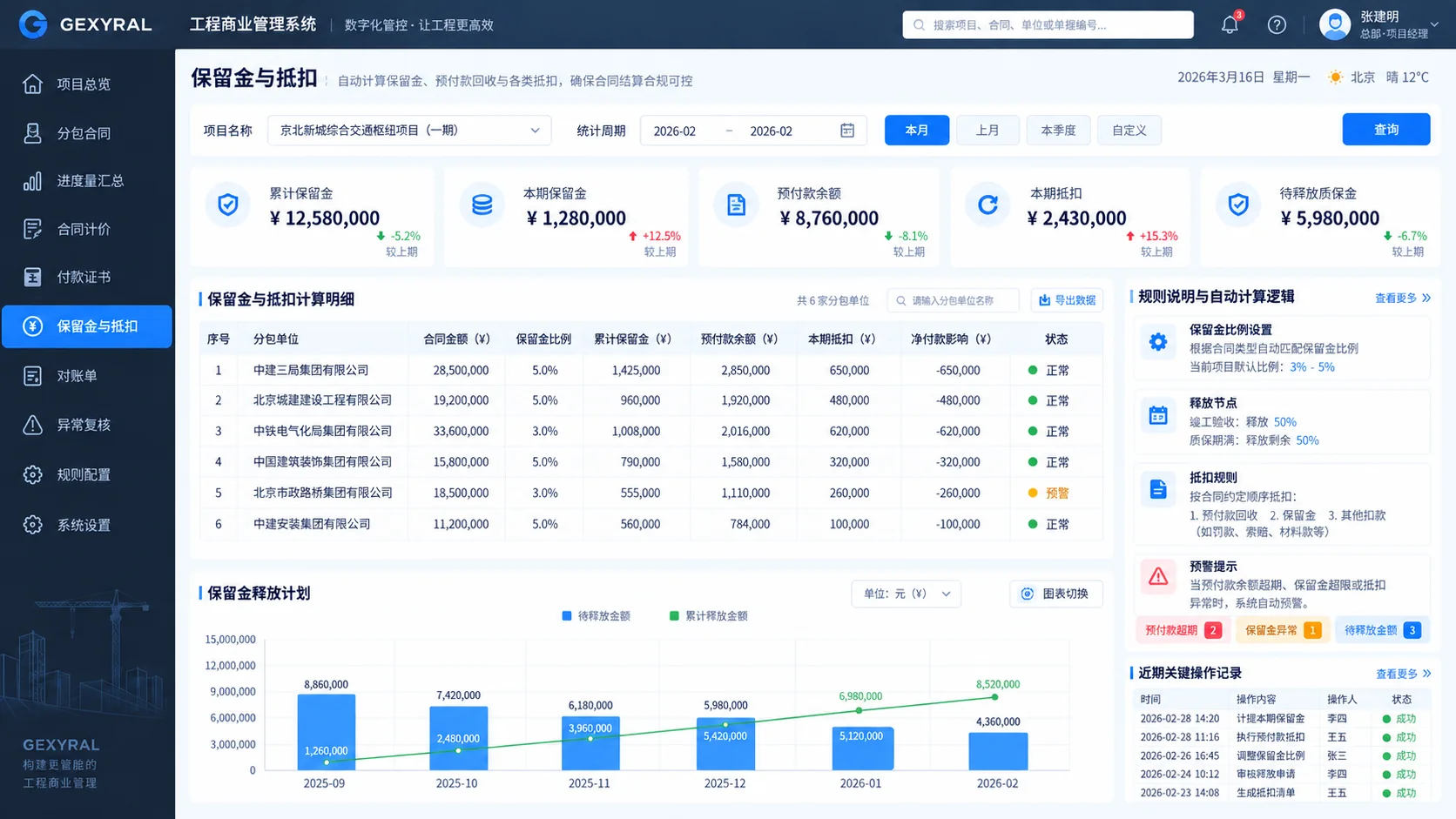
Task: Click the 预付款余额 document icon
Action: coord(736,205)
